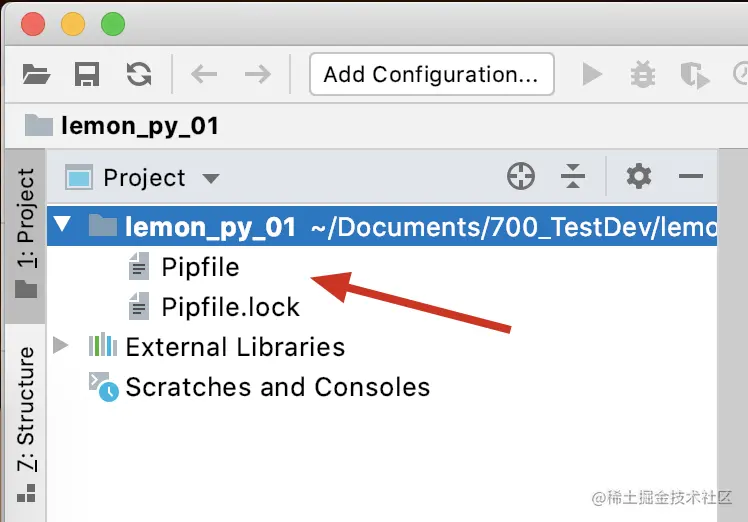Click the Run play icon

click(x=592, y=74)
